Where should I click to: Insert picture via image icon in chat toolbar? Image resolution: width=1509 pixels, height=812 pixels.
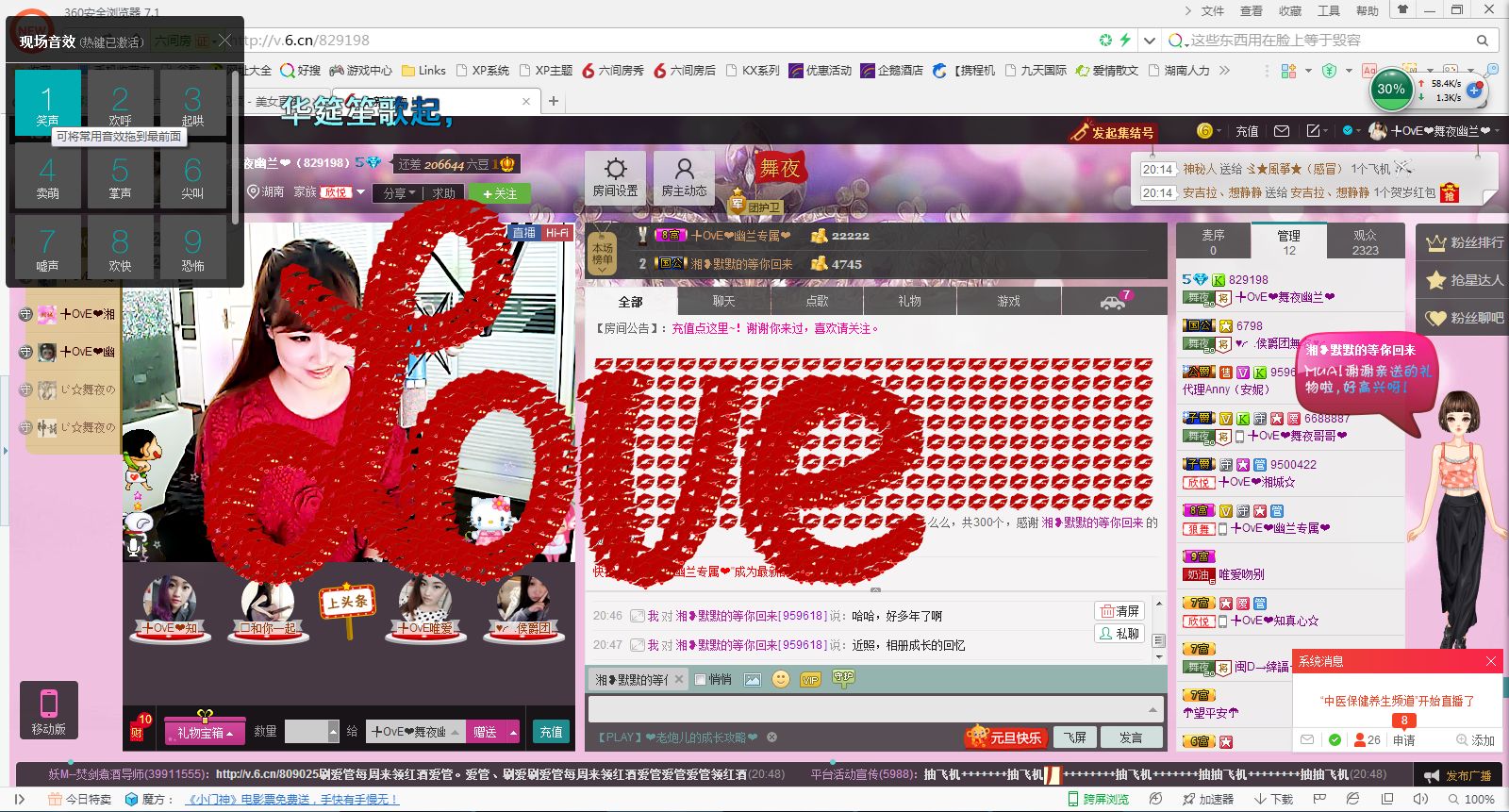click(752, 679)
